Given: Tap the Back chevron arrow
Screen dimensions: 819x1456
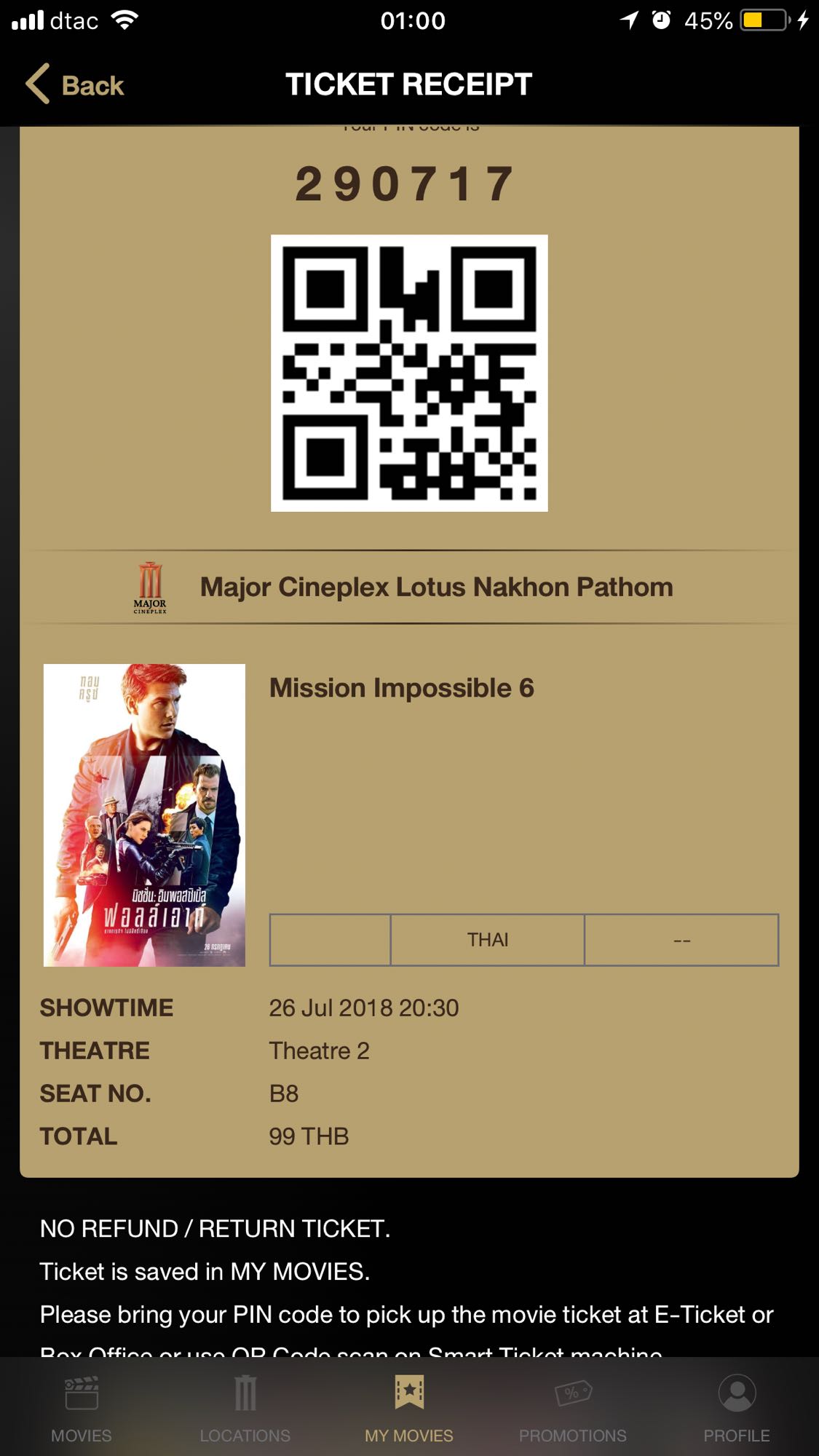Looking at the screenshot, I should tap(38, 84).
